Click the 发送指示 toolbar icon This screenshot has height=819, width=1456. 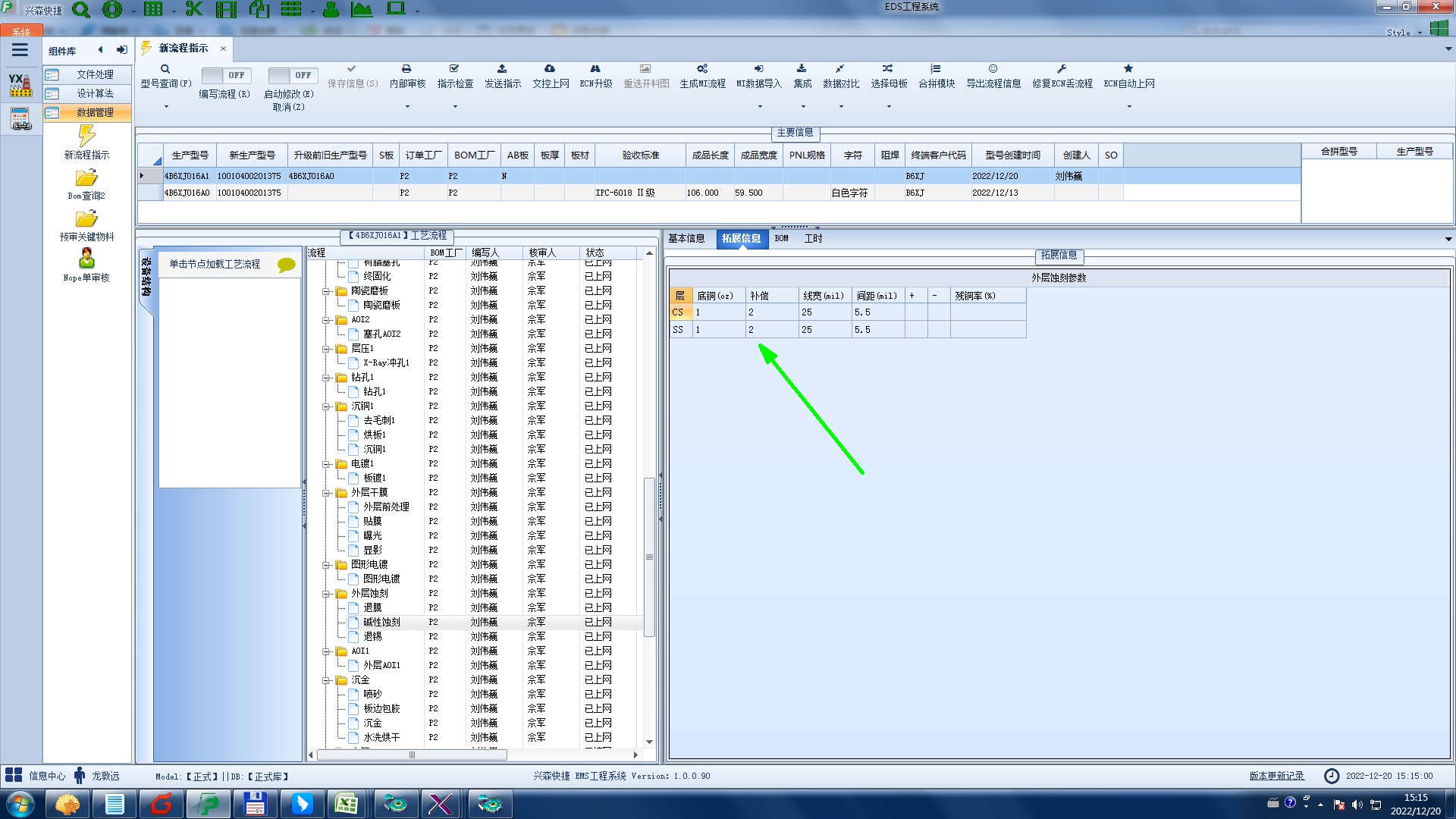(502, 69)
